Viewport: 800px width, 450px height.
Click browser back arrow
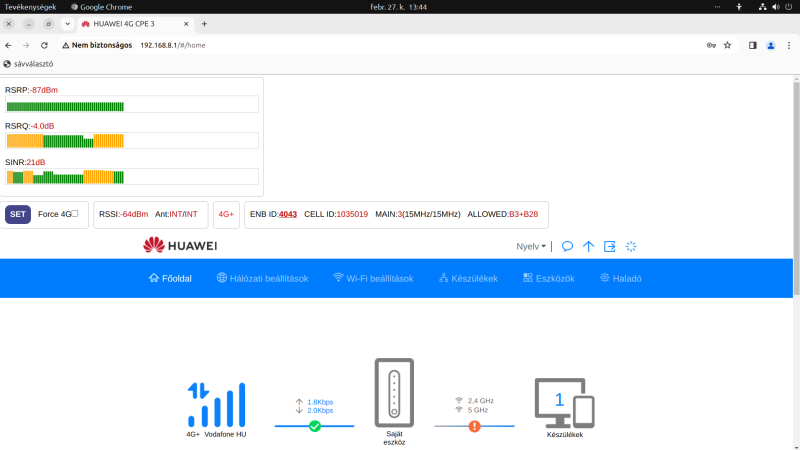[x=8, y=45]
